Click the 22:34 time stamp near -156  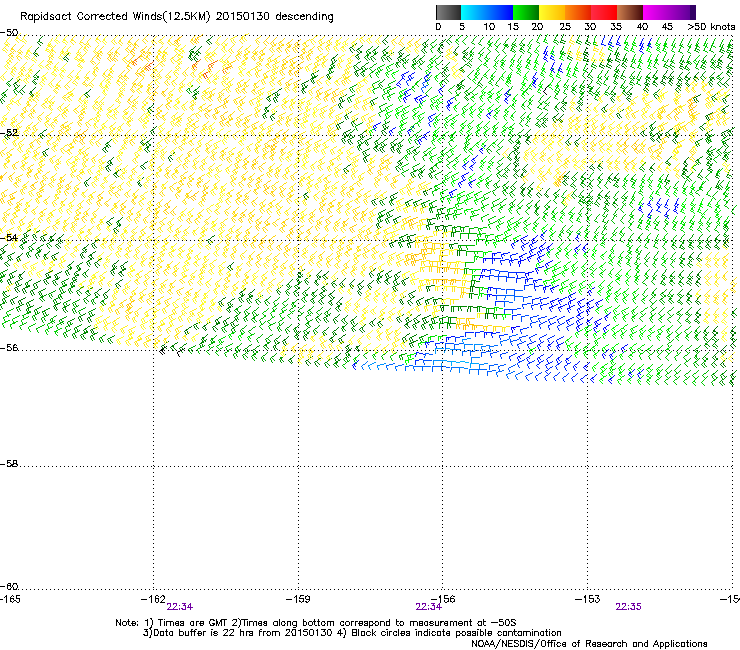pos(429,607)
